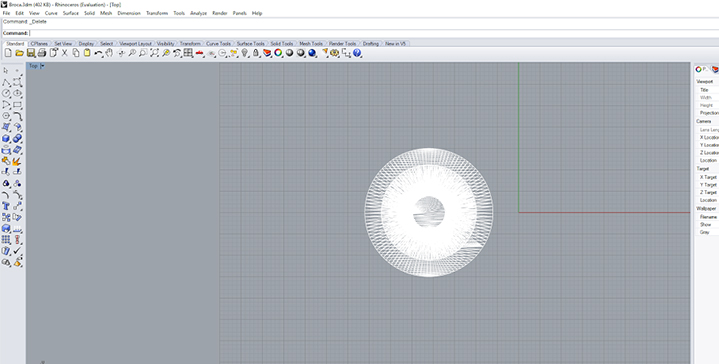Open the Curve menu

click(x=51, y=13)
